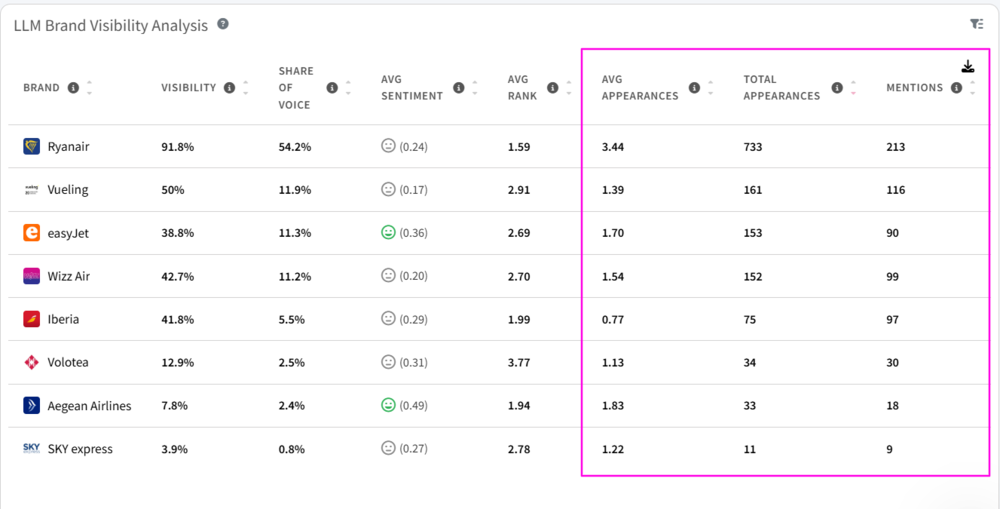Click the Aegean Airlines brand logo
The image size is (1000, 509).
pos(31,405)
